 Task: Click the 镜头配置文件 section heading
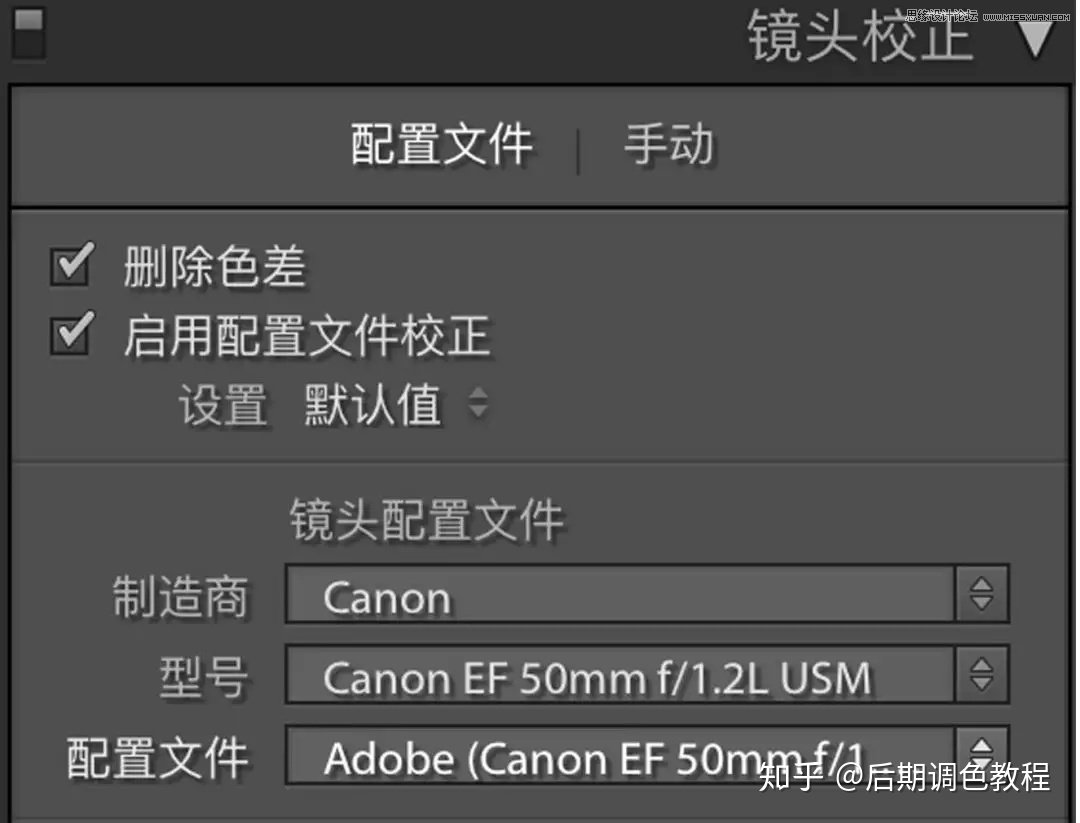pyautogui.click(x=426, y=520)
